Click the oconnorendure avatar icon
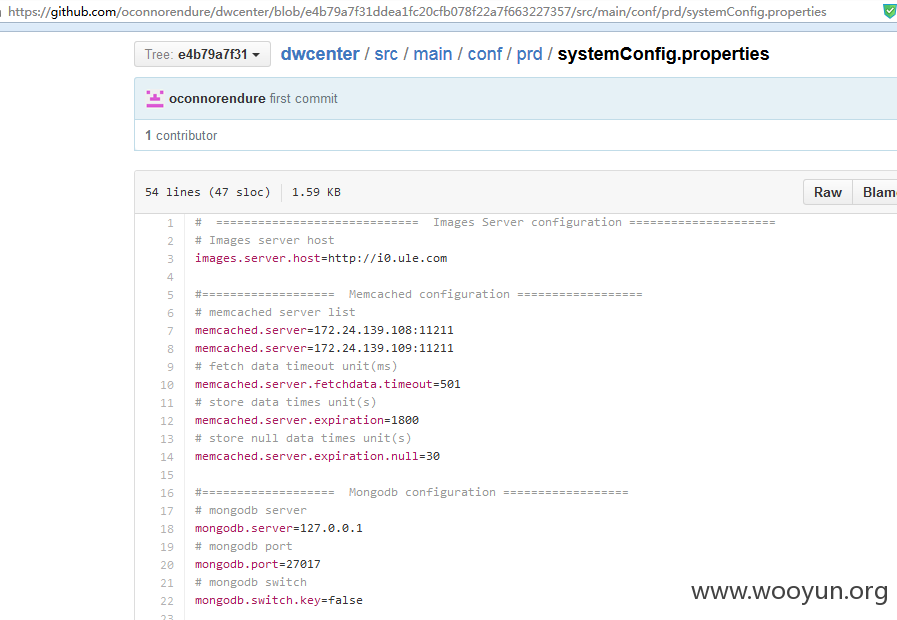 coord(154,98)
